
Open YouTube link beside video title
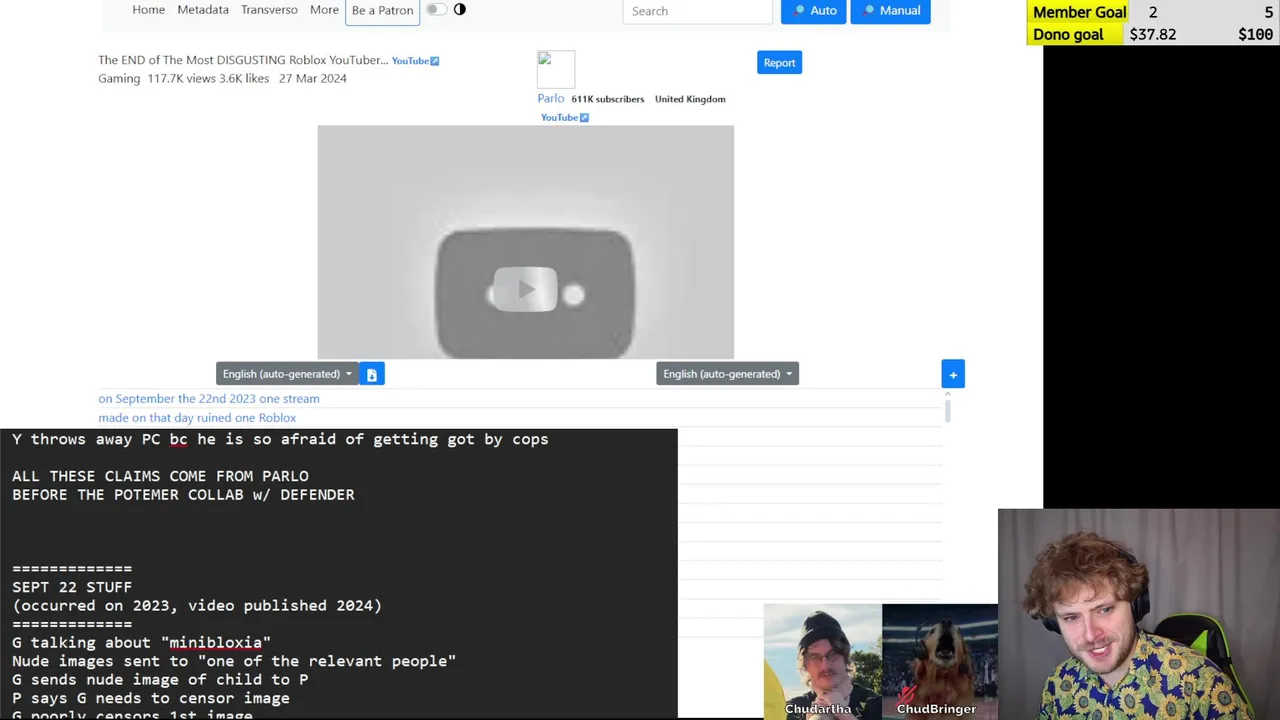[415, 61]
